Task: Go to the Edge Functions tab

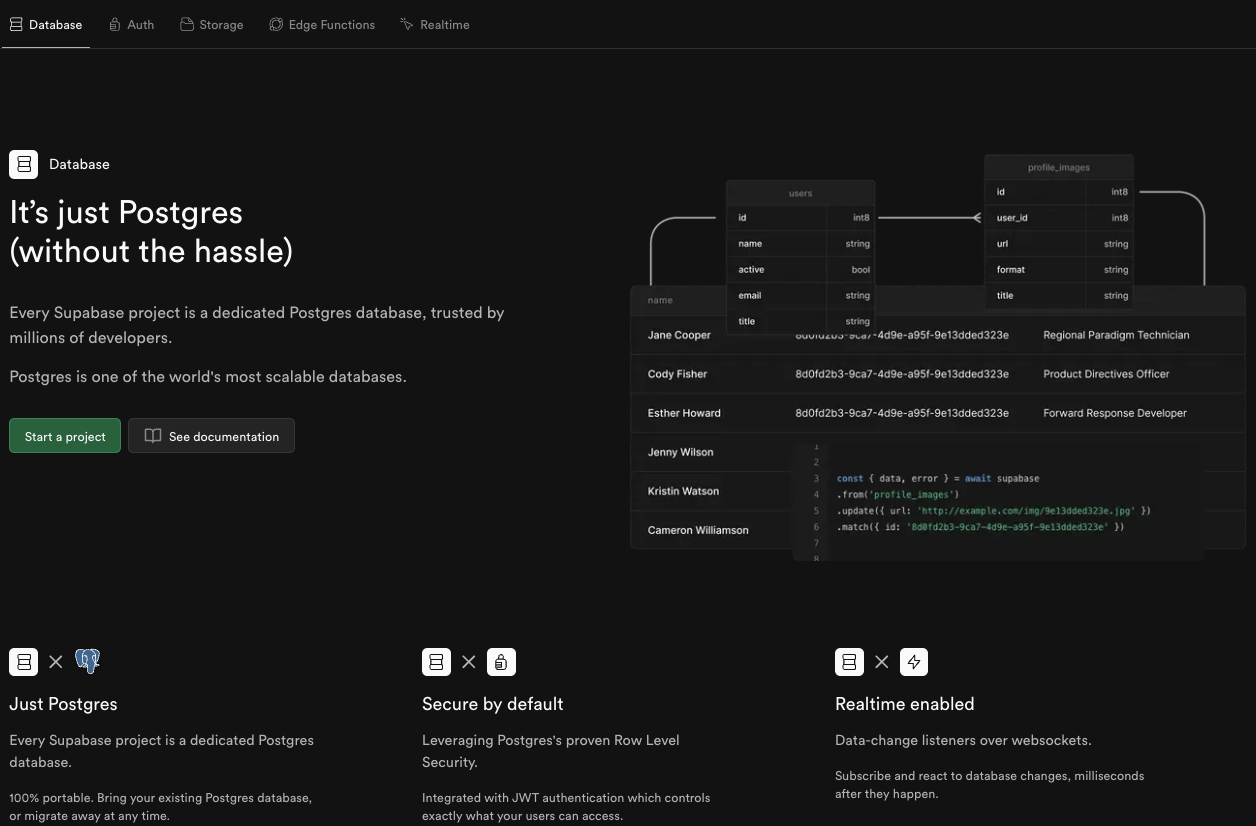Action: tap(322, 24)
